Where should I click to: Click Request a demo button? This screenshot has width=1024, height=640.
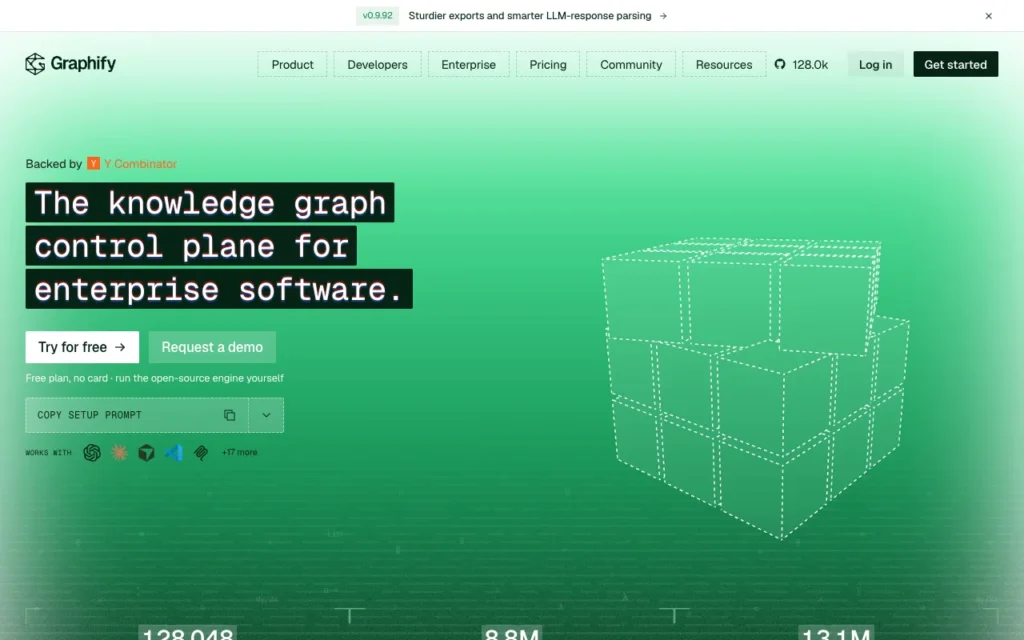click(212, 347)
